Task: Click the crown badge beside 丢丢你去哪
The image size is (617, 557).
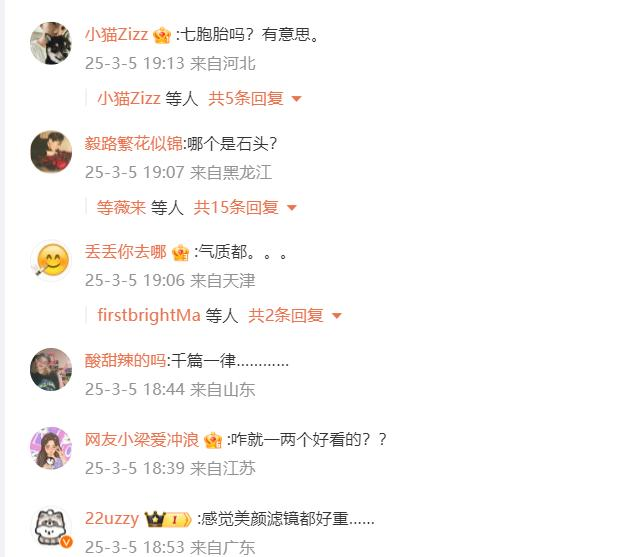Action: pyautogui.click(x=181, y=252)
